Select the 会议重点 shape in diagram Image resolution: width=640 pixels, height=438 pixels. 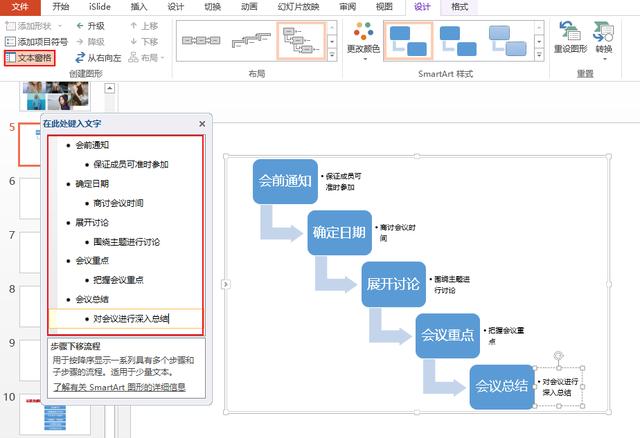[448, 336]
